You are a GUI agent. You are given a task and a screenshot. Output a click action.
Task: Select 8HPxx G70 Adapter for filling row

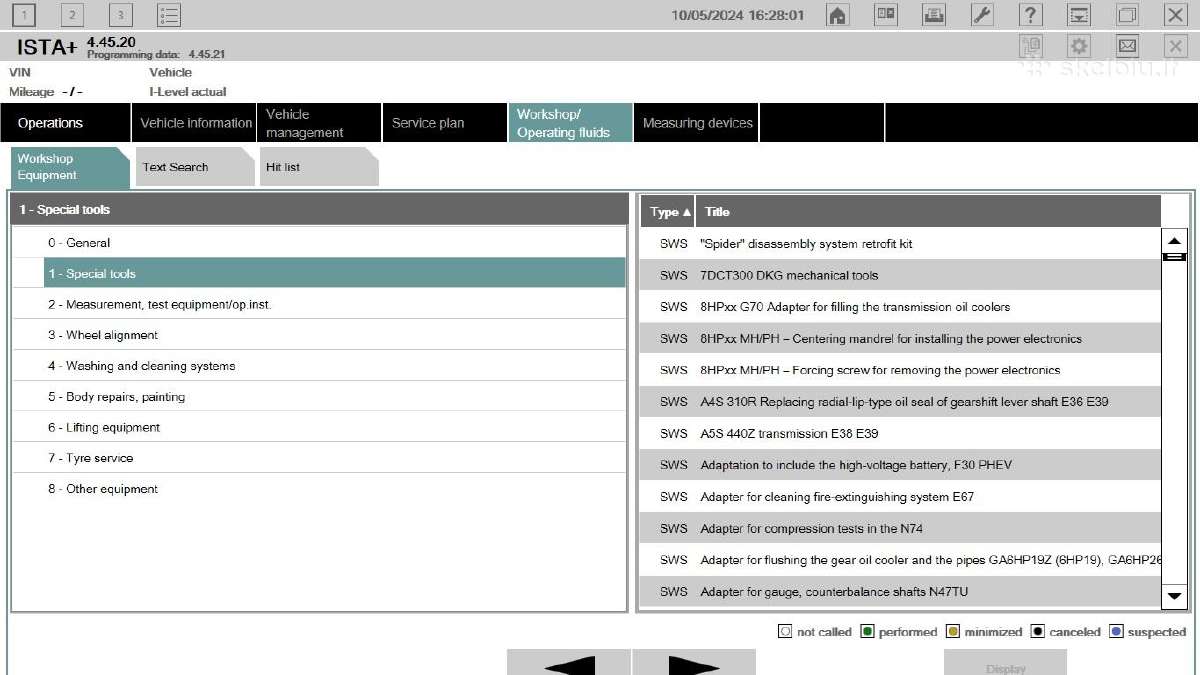(x=900, y=307)
